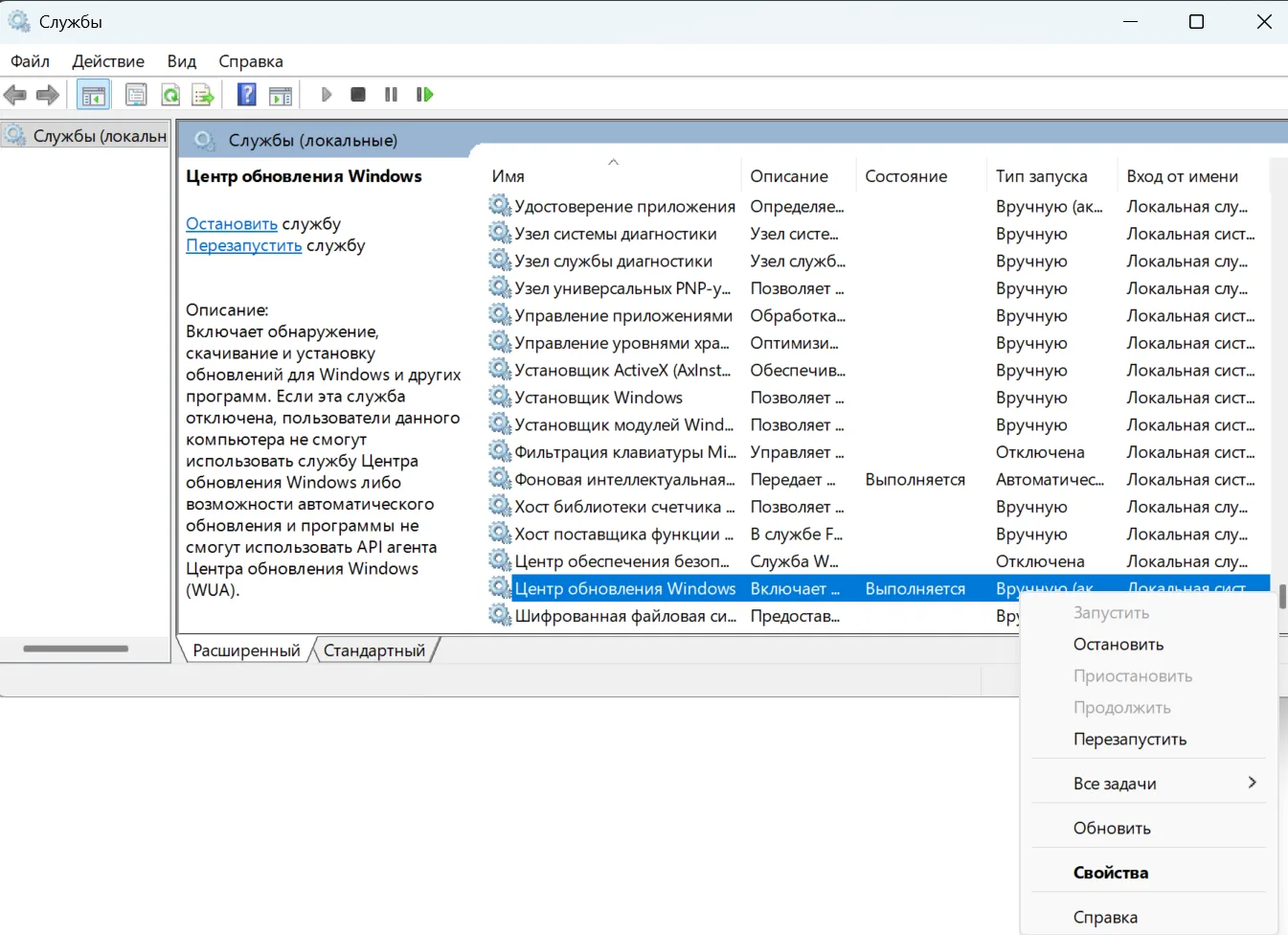Click Выполняется status in the Фоновая интеллектуальная row
1288x935 pixels.
click(915, 479)
